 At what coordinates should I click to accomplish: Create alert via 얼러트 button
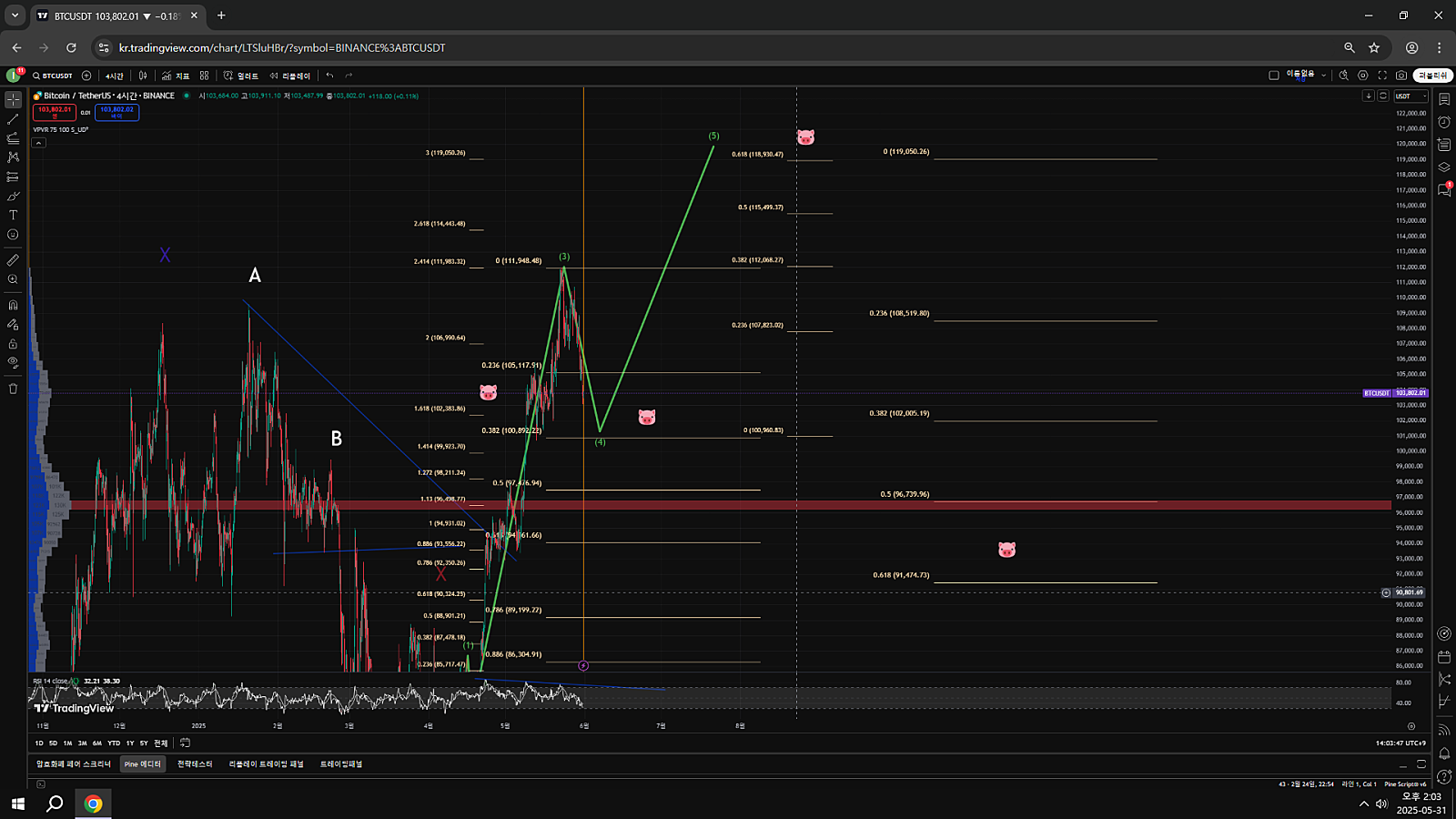tap(241, 76)
